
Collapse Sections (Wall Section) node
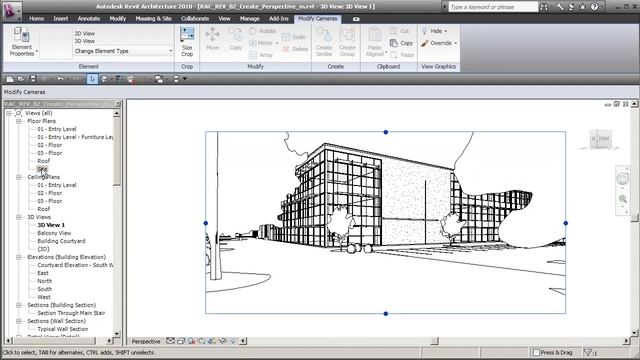19,321
